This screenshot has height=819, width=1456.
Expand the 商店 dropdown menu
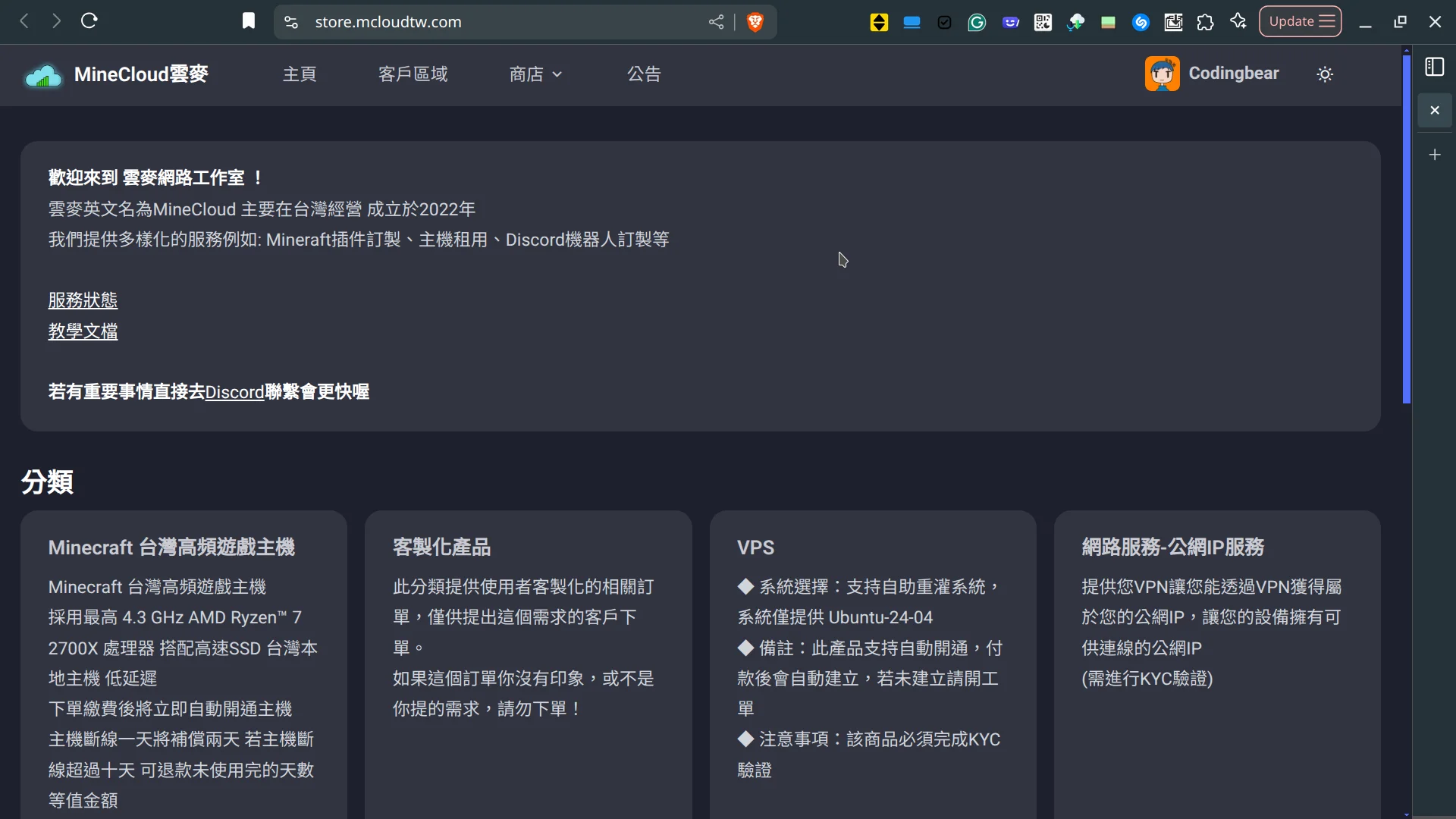point(535,74)
